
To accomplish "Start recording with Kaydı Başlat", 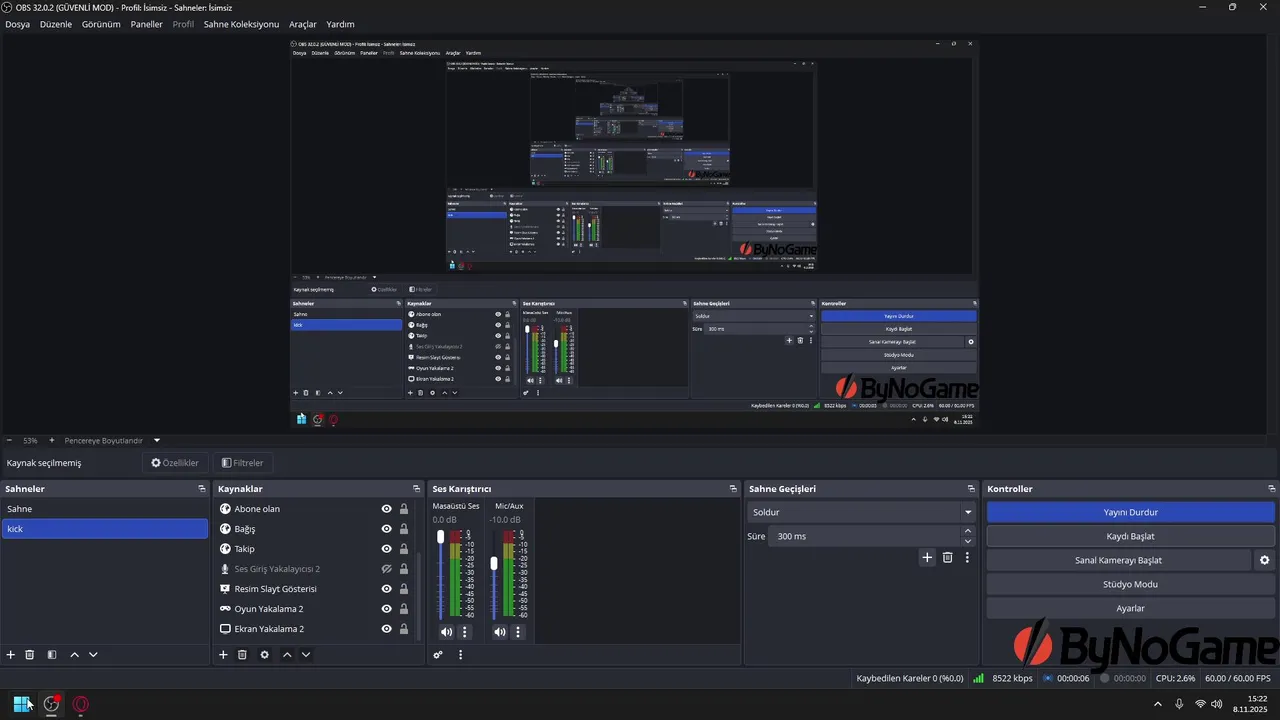I will pos(1131,536).
